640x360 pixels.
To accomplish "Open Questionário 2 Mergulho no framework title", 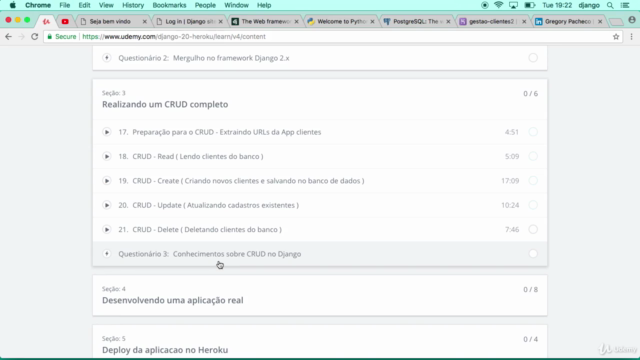I will [x=204, y=58].
